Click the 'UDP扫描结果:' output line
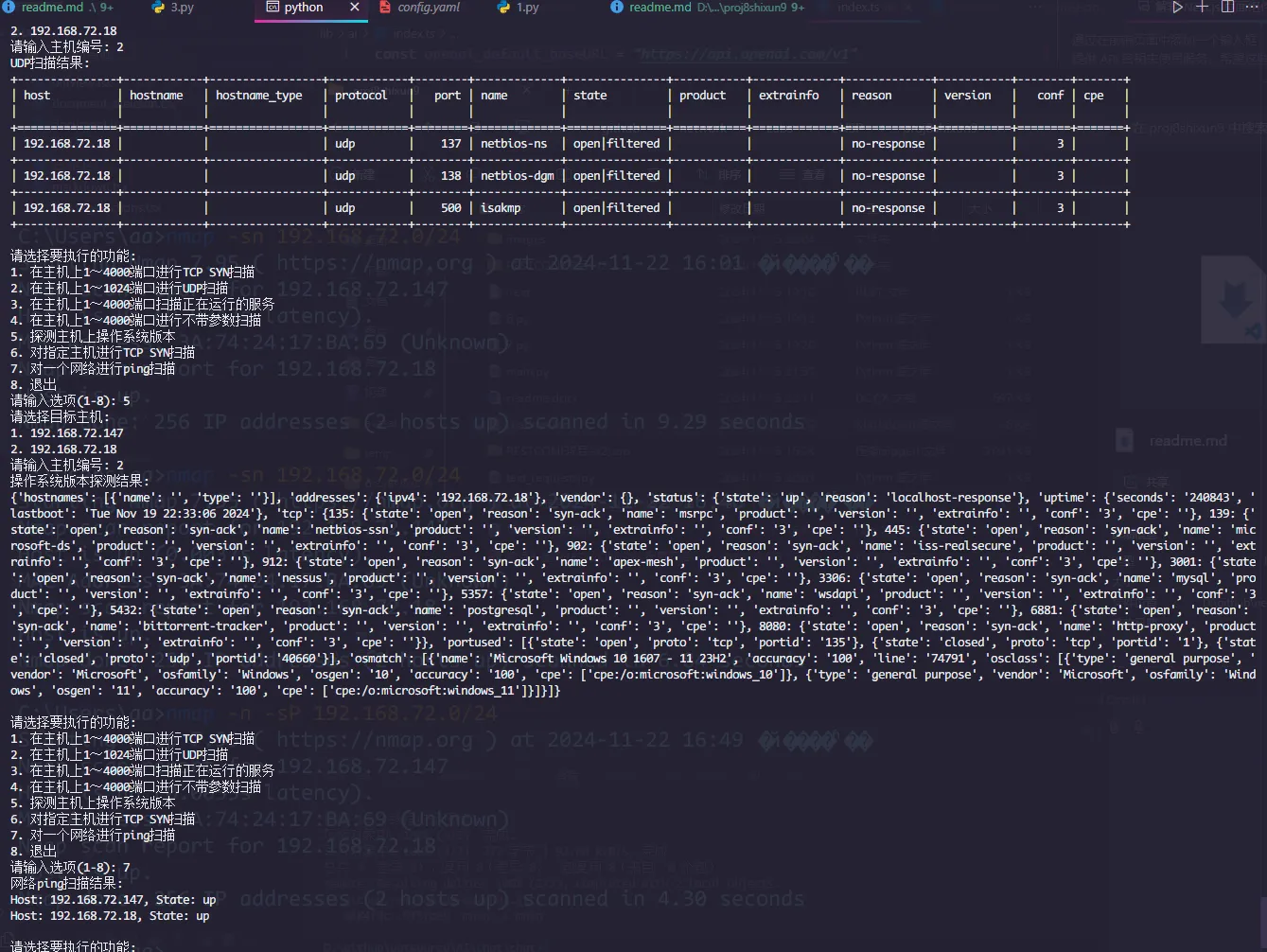1267x952 pixels. [50, 63]
